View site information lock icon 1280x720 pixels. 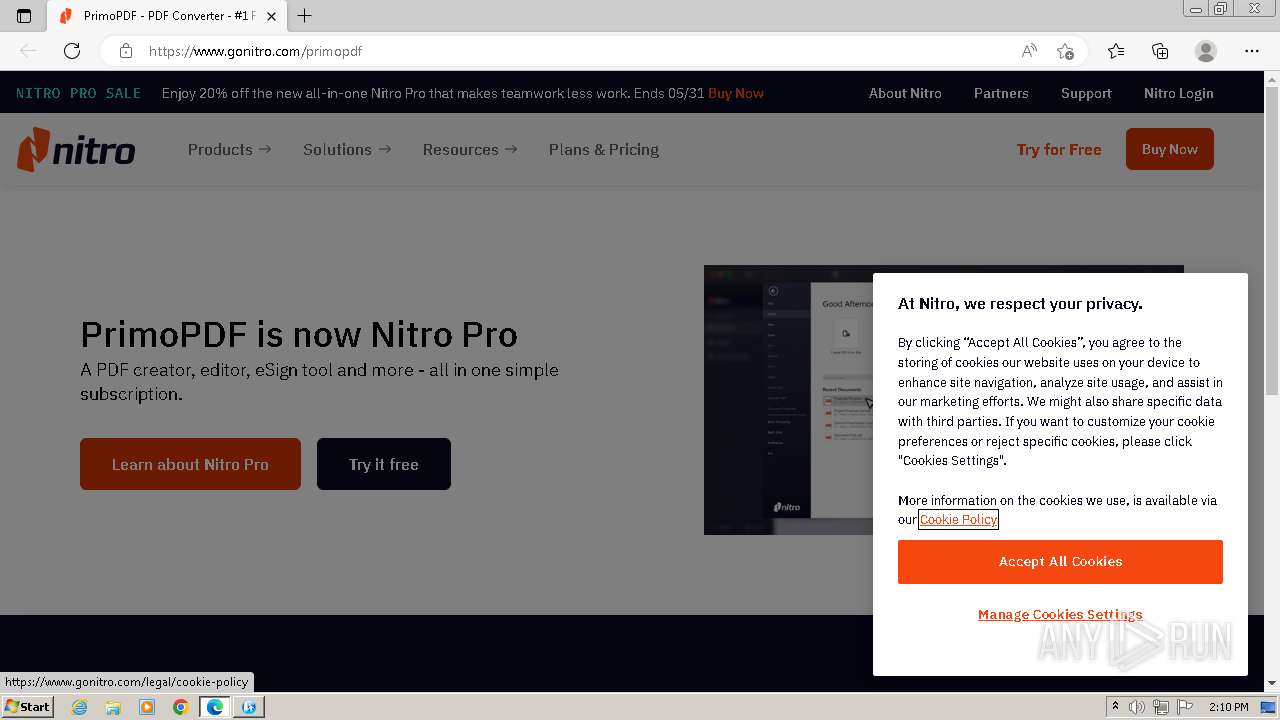tap(126, 51)
